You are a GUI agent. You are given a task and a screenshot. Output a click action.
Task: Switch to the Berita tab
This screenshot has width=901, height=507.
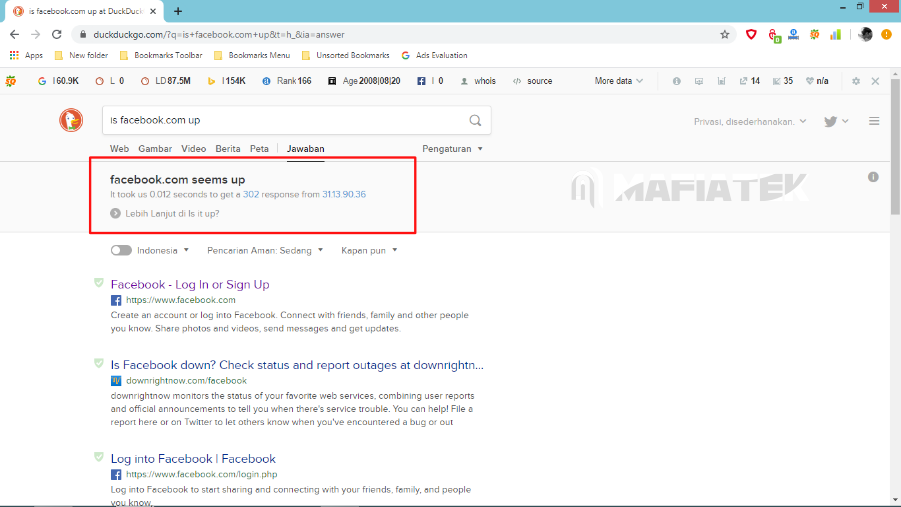(228, 149)
